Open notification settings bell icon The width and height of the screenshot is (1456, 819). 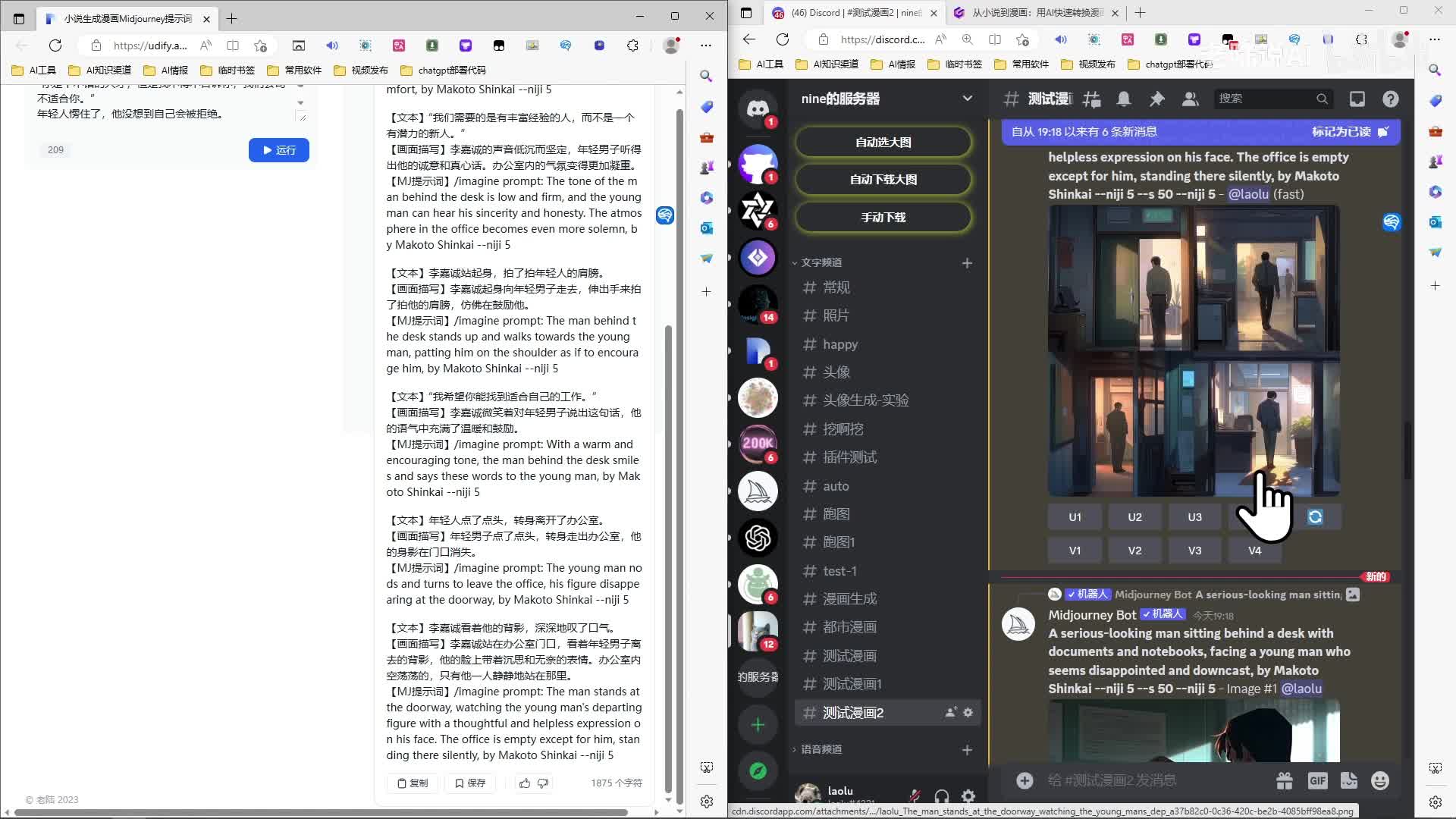(1124, 99)
